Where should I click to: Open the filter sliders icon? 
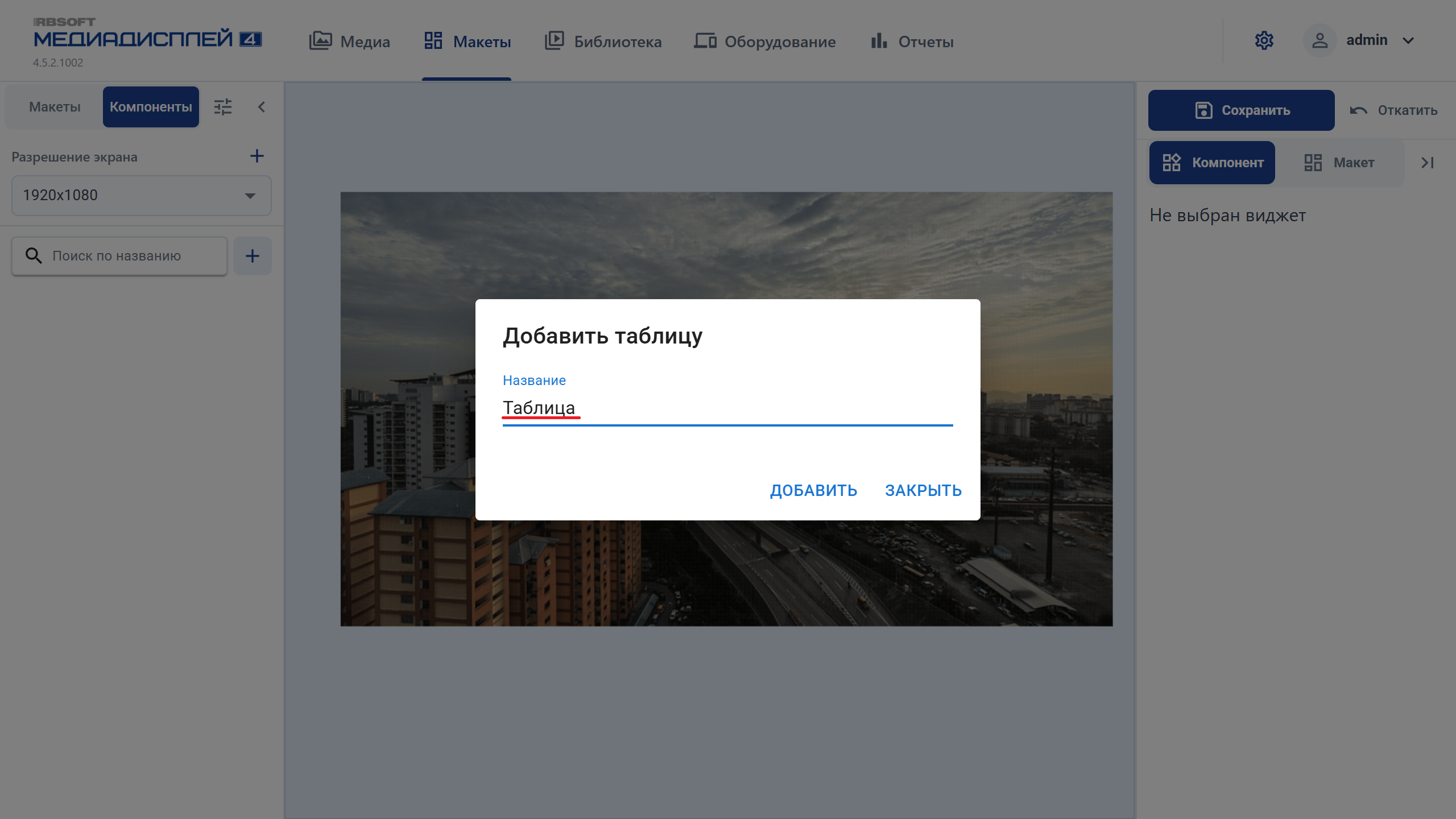point(223,107)
